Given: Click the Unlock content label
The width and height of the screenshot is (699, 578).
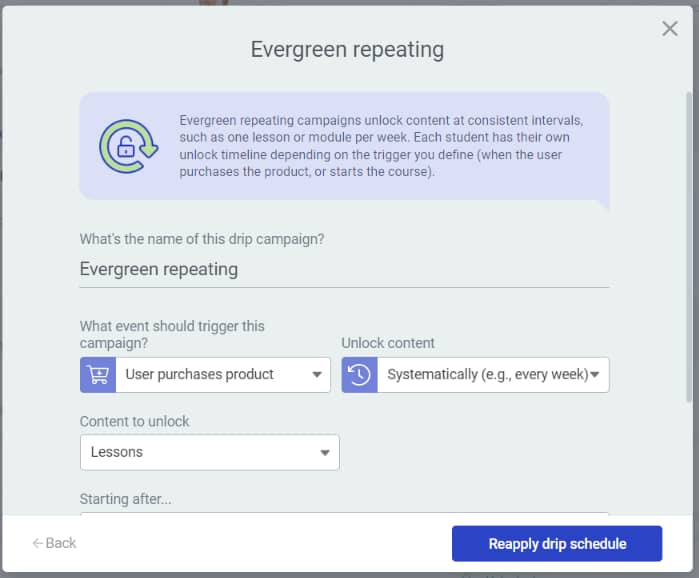Looking at the screenshot, I should 388,343.
